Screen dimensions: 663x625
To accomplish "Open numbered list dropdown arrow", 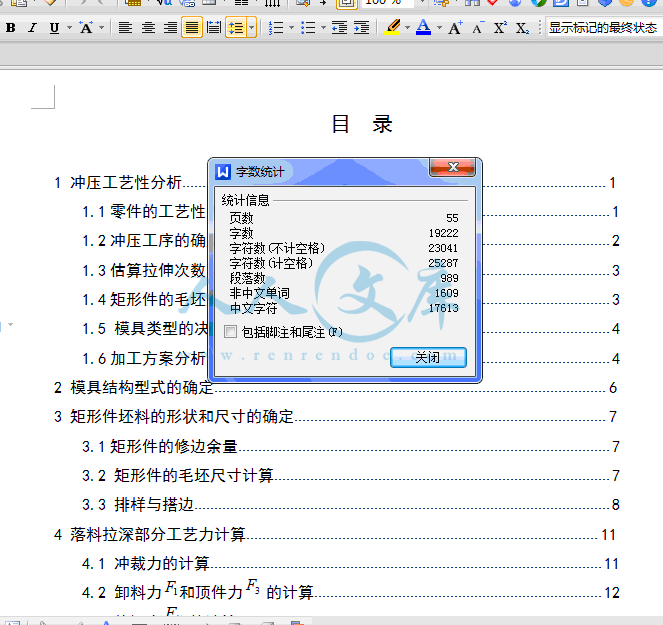I will (x=291, y=28).
